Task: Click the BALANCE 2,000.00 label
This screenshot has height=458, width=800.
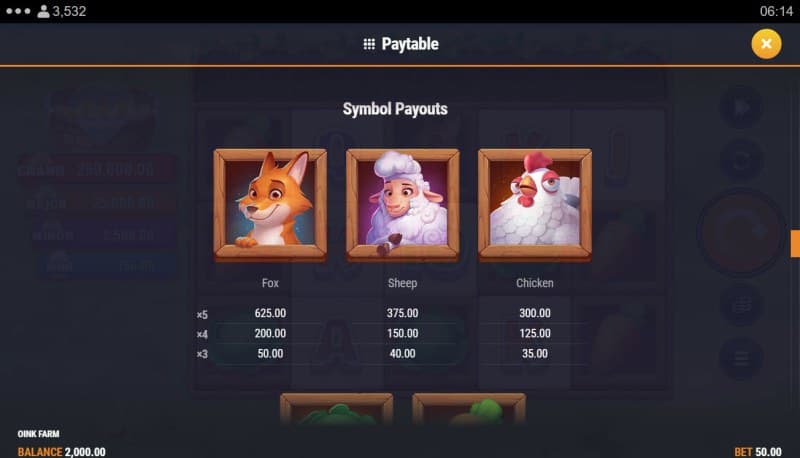Action: [x=61, y=452]
